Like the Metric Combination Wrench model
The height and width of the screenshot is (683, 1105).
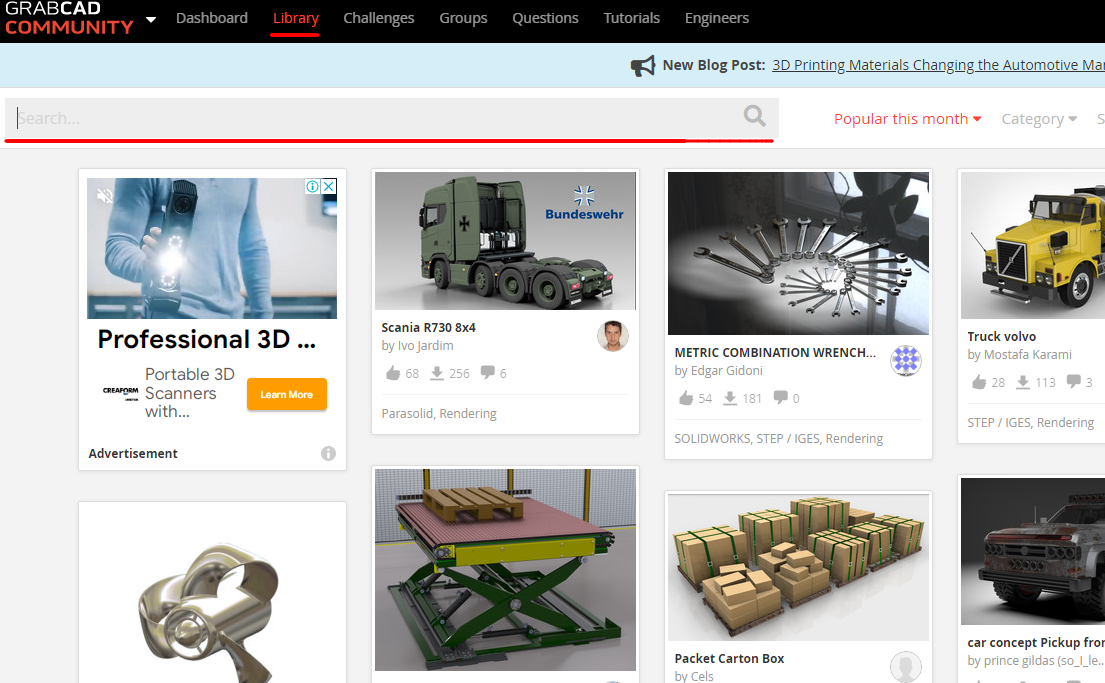click(686, 398)
